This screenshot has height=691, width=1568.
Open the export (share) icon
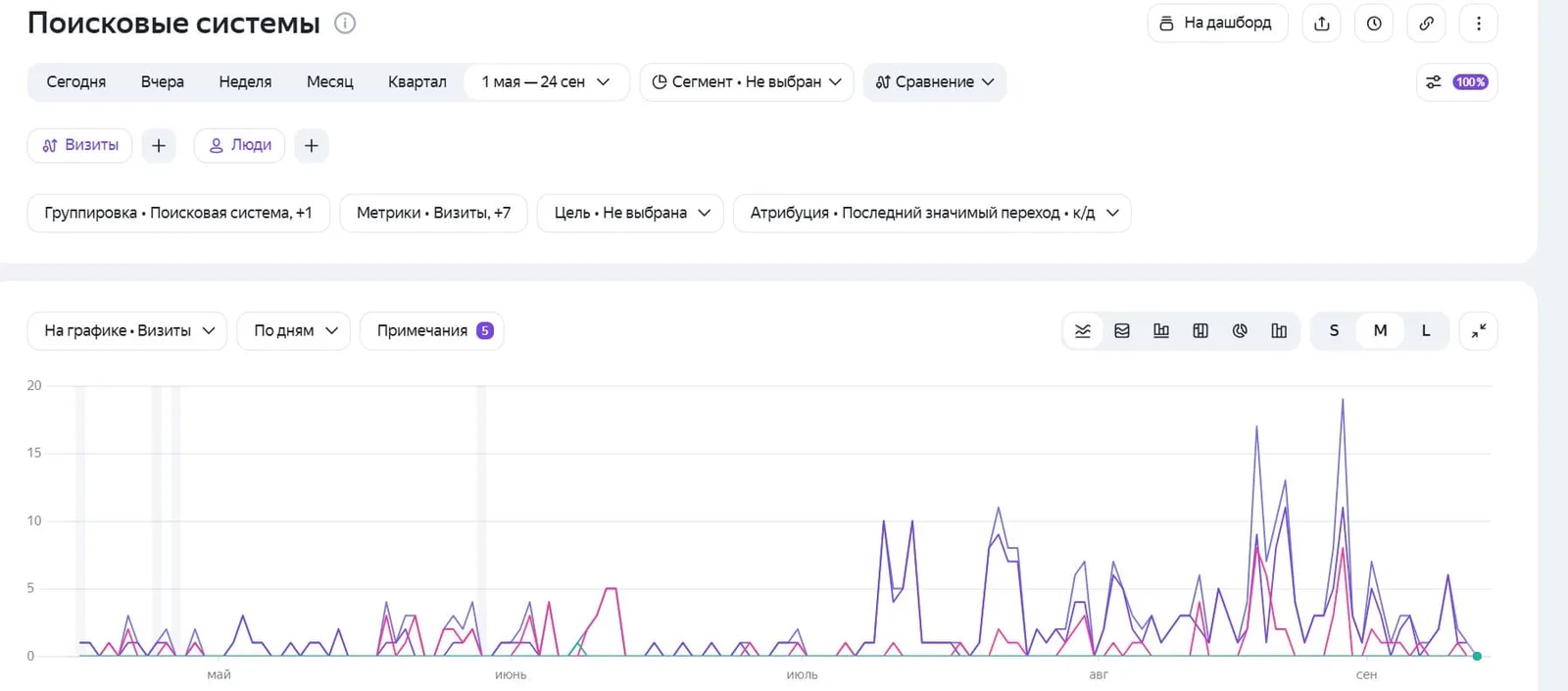[x=1322, y=24]
